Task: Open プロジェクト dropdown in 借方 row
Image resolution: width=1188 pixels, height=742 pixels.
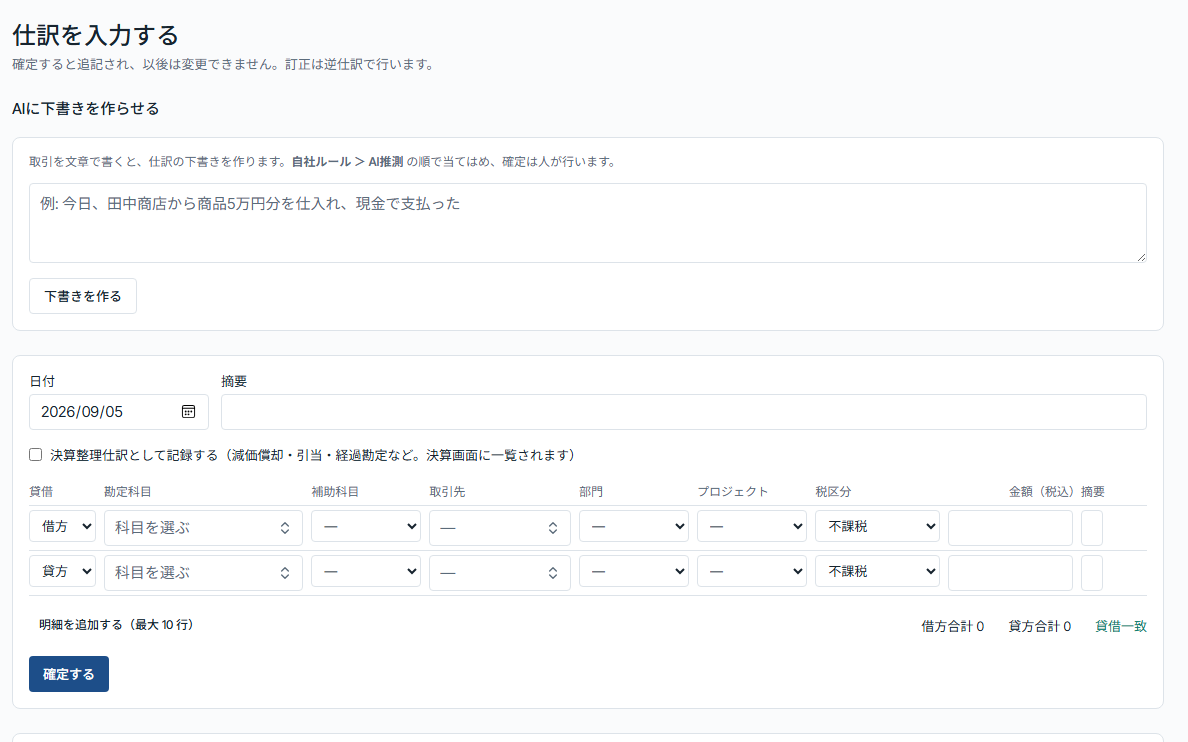Action: click(x=752, y=526)
